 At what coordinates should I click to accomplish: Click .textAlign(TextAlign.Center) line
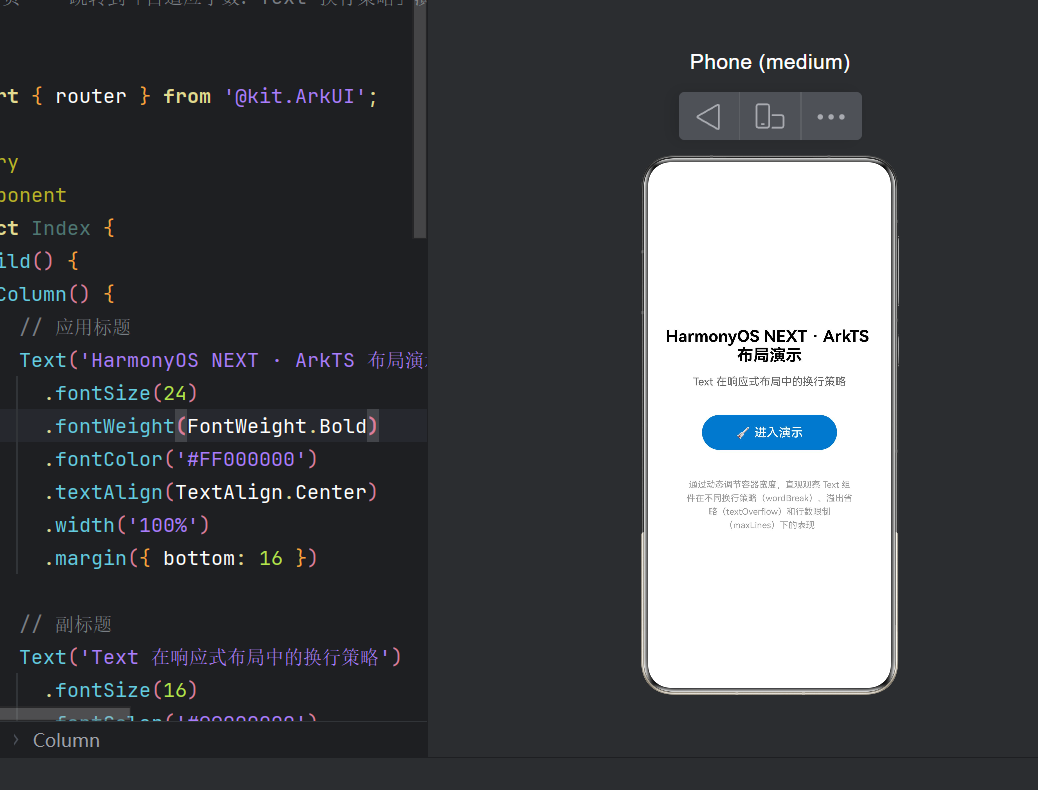pos(211,492)
